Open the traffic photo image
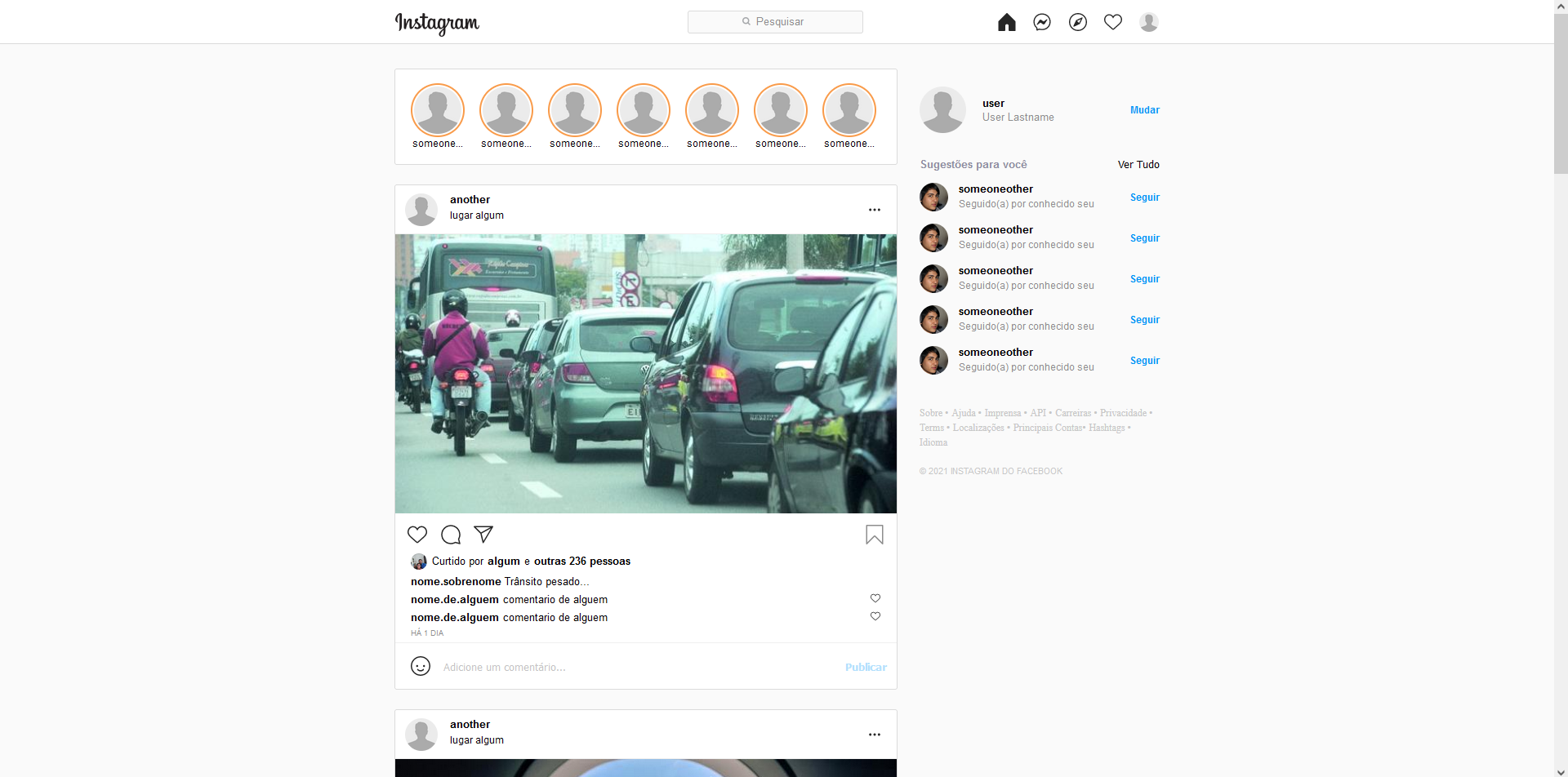This screenshot has height=777, width=1568. point(646,374)
